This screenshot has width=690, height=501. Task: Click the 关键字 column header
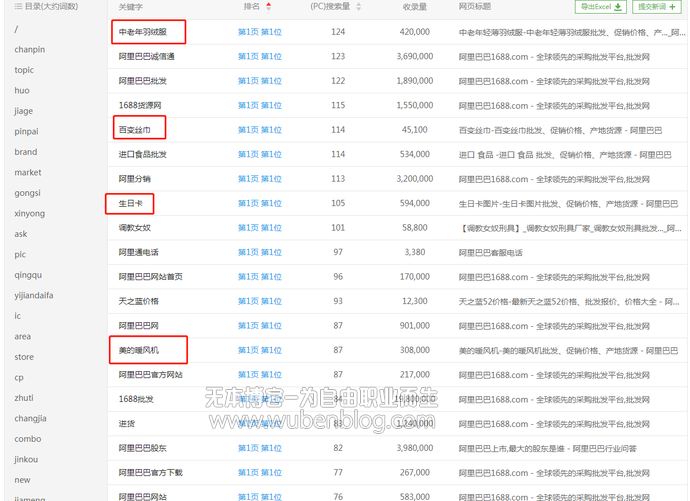tap(131, 7)
